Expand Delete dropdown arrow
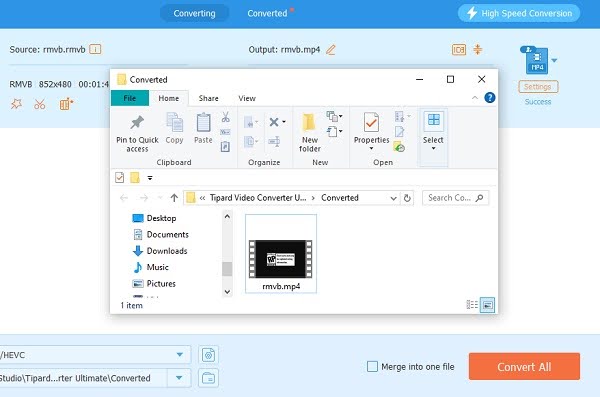Viewport: 600px width, 397px height. click(x=284, y=122)
